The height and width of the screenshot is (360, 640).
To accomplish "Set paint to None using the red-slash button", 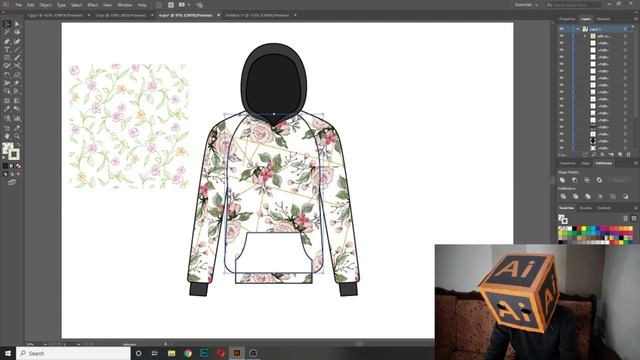I will [x=18, y=166].
